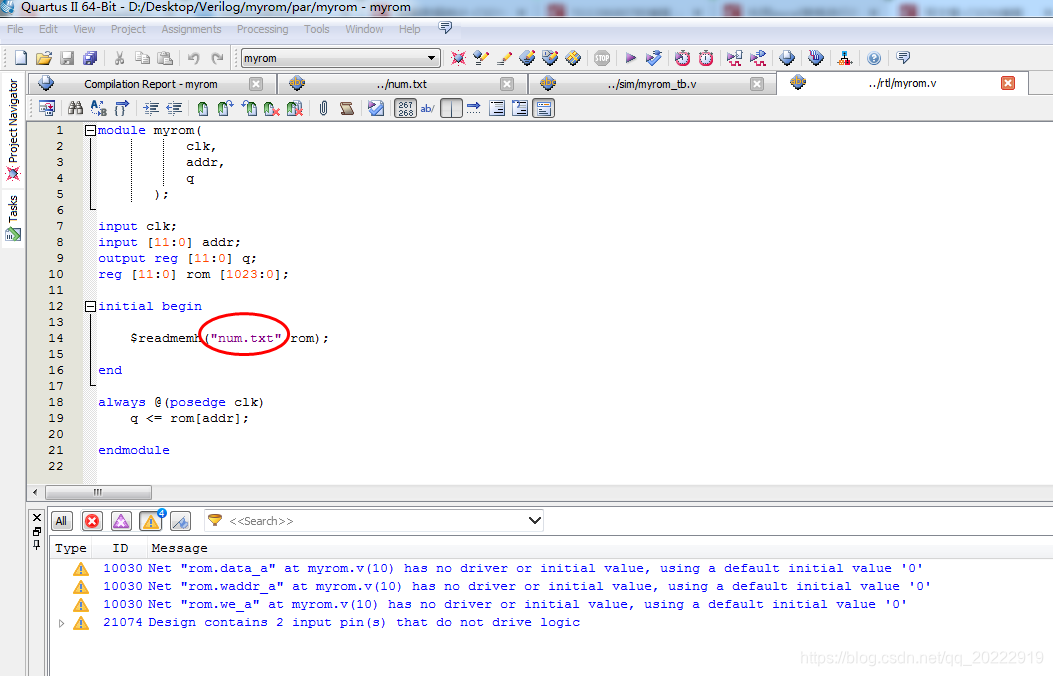Switch to the ../num.txt tab
The width and height of the screenshot is (1053, 676).
point(405,84)
